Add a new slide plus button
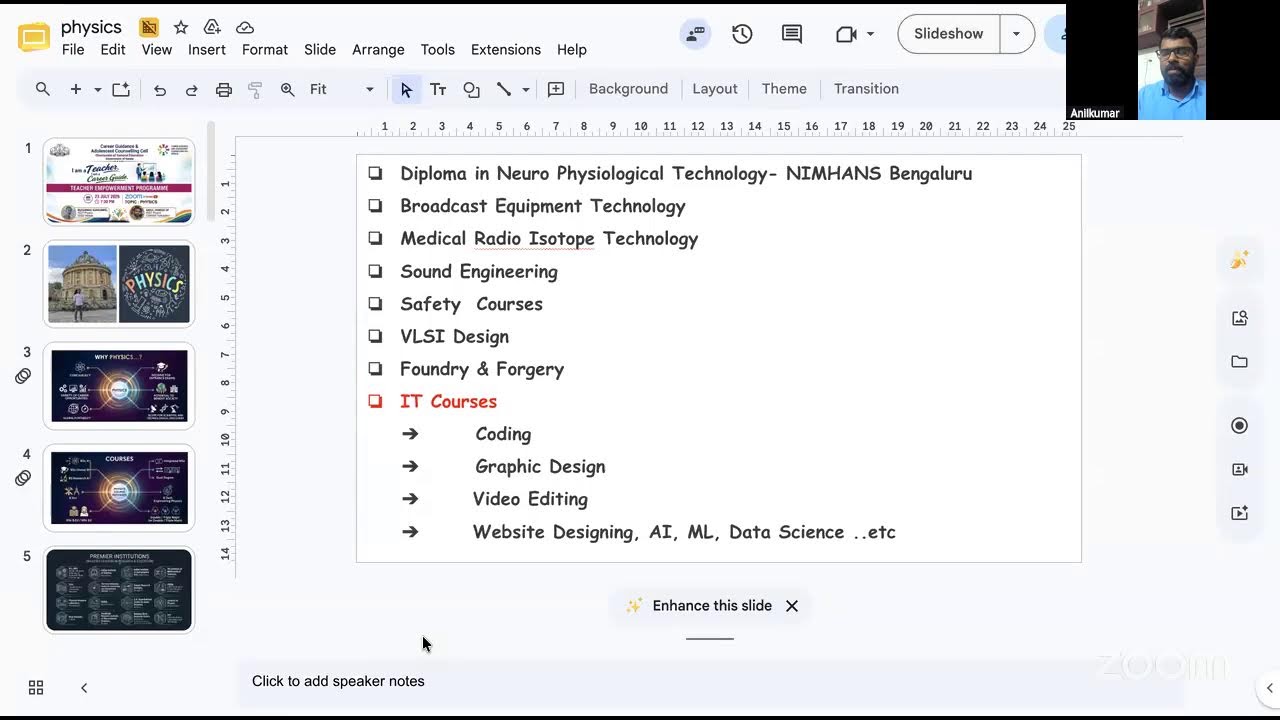Image resolution: width=1280 pixels, height=720 pixels. [75, 89]
